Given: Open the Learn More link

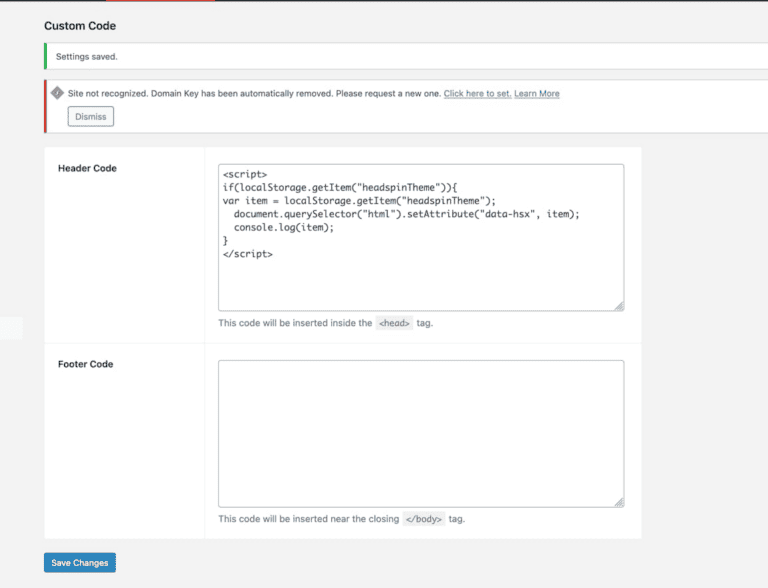Looking at the screenshot, I should pos(537,94).
